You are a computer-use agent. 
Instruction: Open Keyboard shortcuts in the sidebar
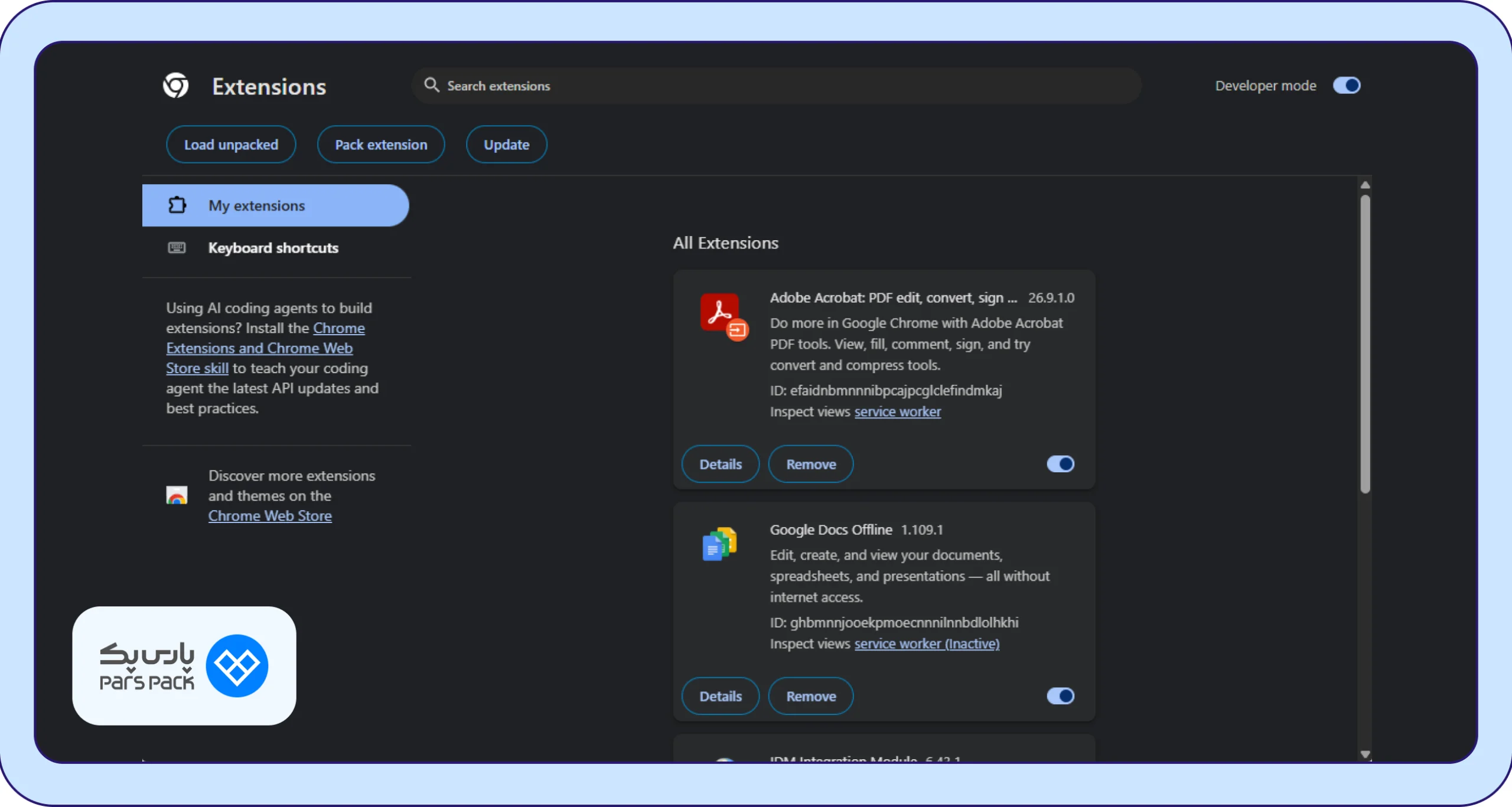point(275,248)
